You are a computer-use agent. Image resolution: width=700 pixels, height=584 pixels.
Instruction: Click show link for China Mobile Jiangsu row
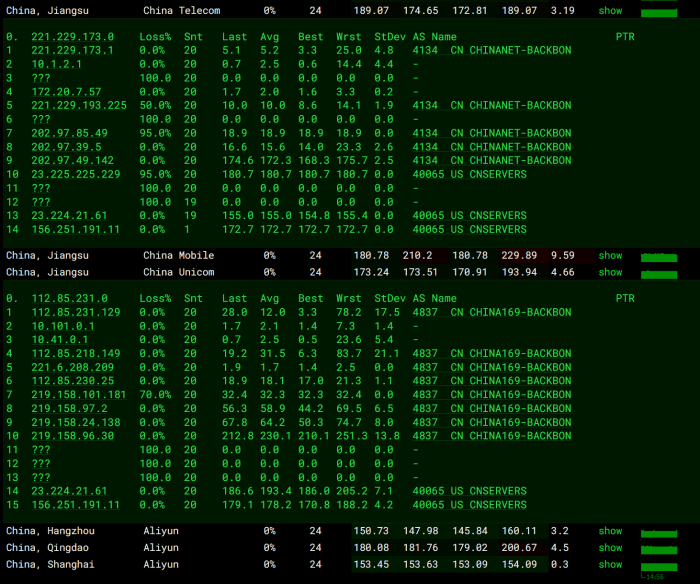pyautogui.click(x=610, y=255)
